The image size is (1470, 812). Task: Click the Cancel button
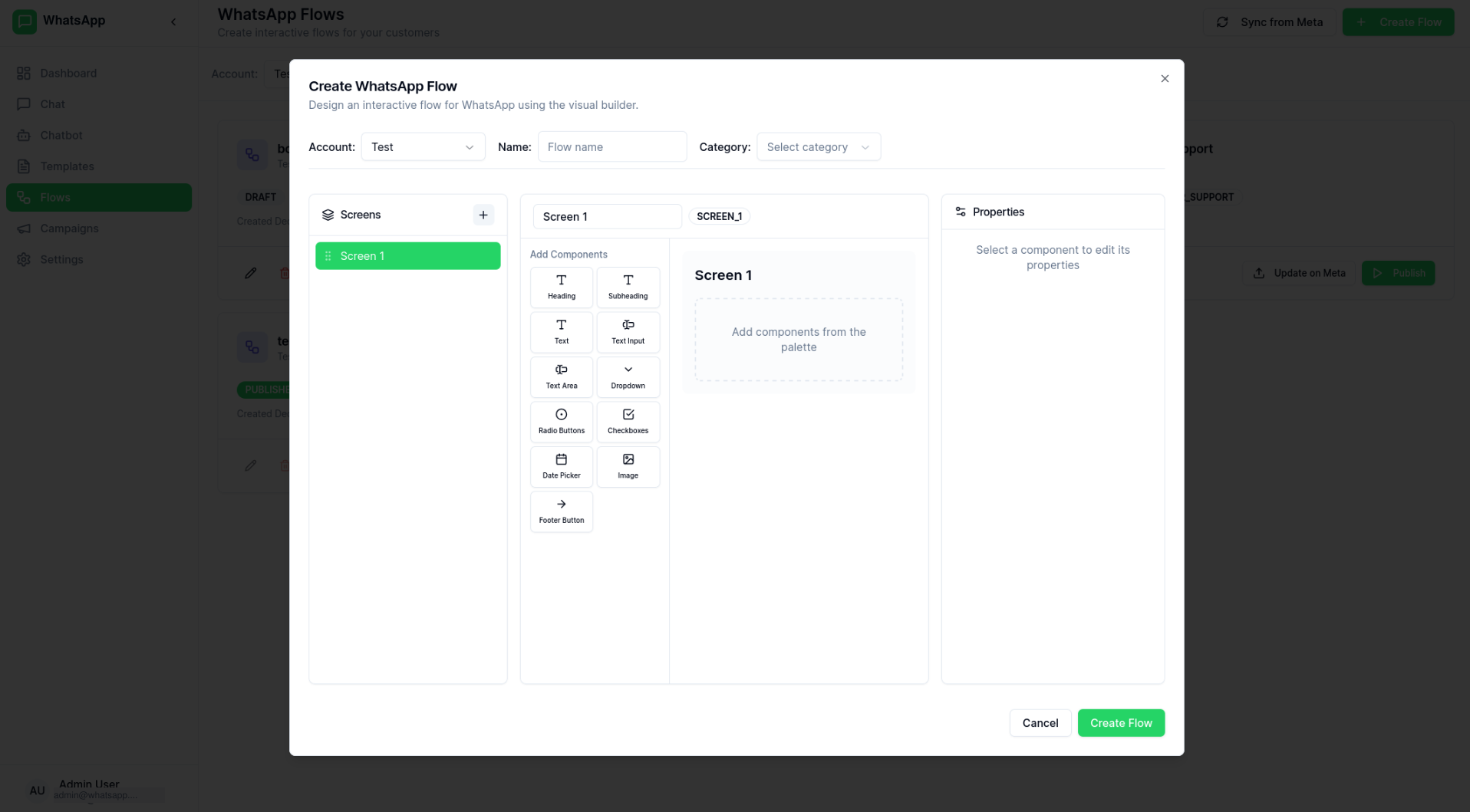(1040, 723)
